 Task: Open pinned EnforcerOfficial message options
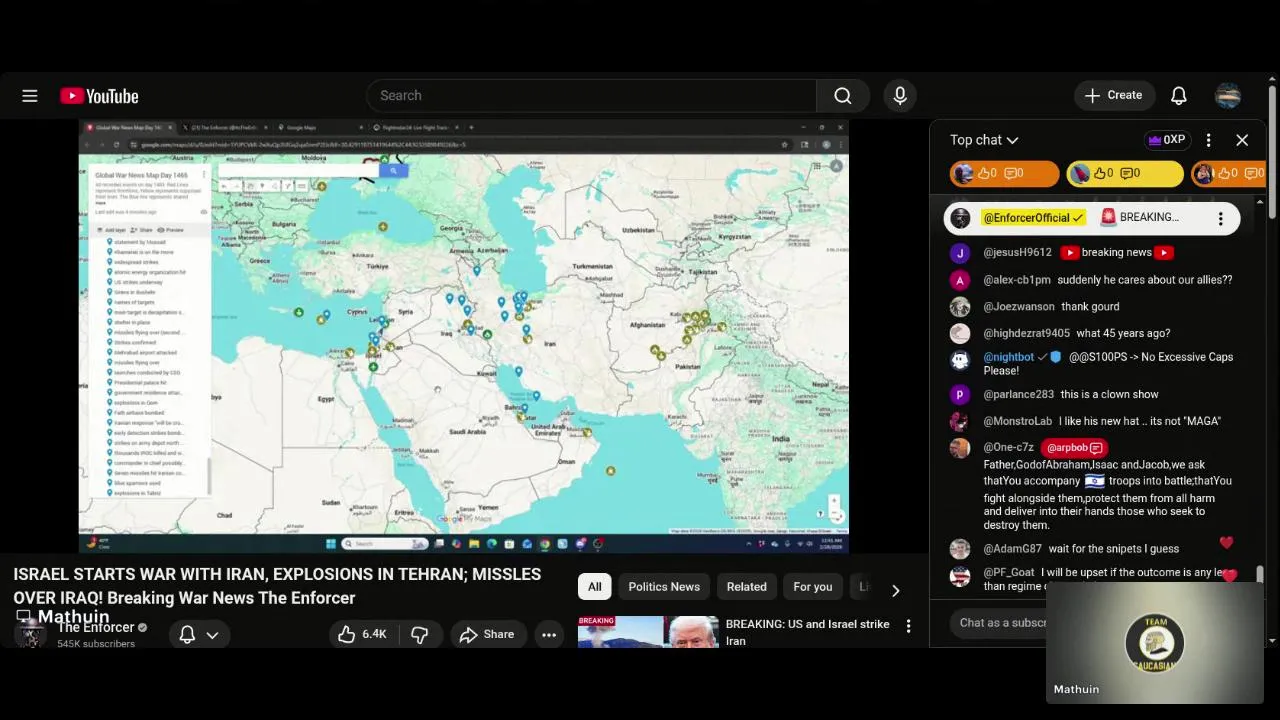(x=1220, y=218)
